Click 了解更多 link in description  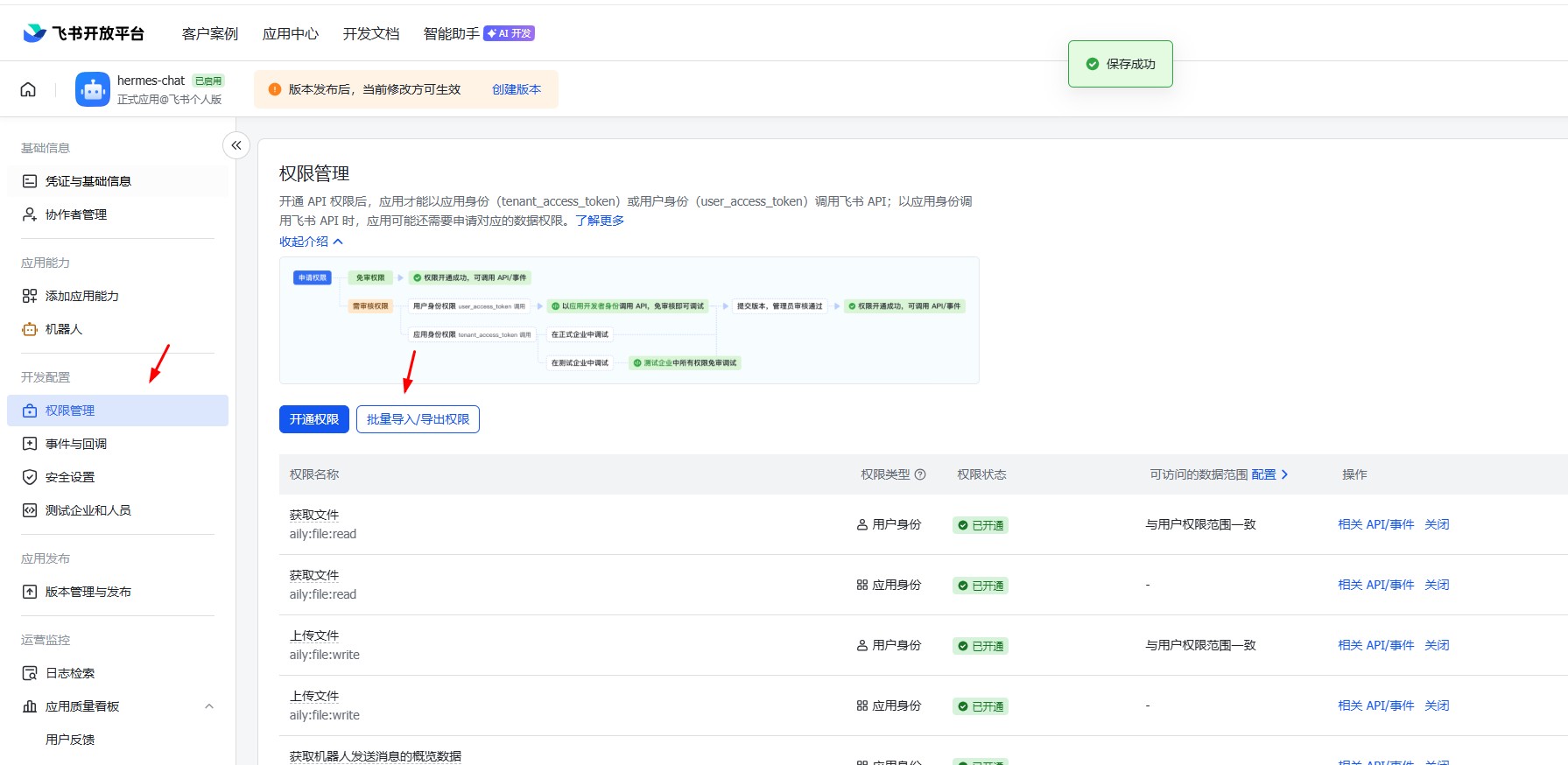(600, 221)
